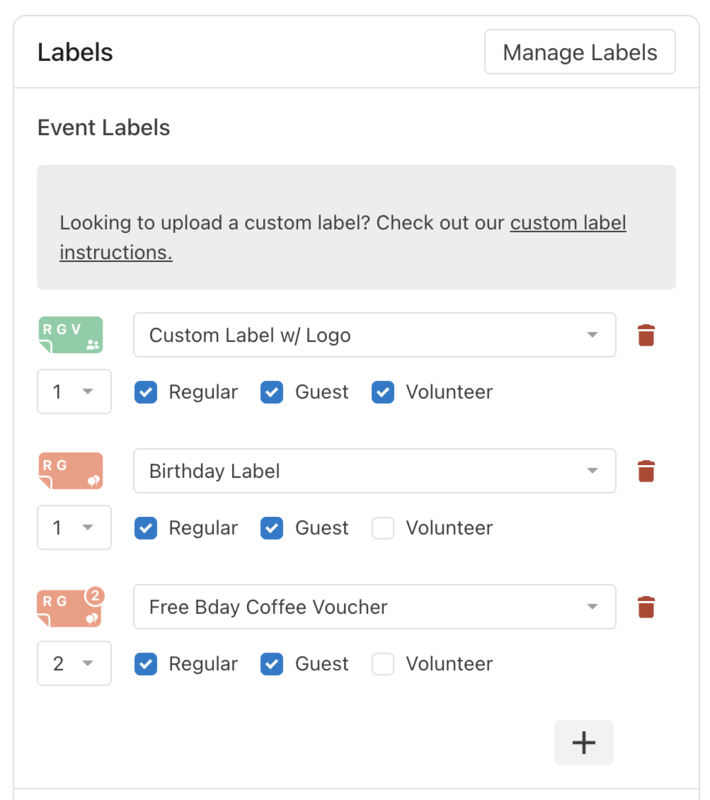The height and width of the screenshot is (800, 710).
Task: Click the green RGV label preview icon
Action: (70, 335)
